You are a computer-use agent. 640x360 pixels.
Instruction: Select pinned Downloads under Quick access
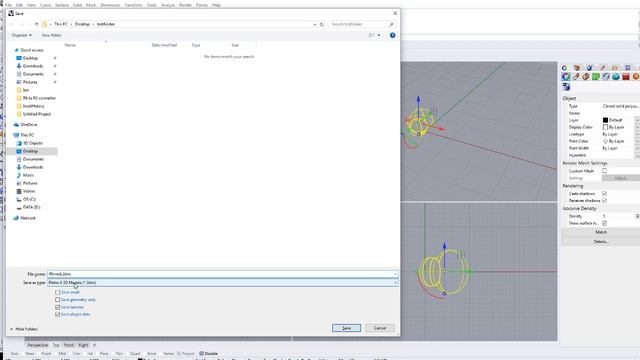33,66
